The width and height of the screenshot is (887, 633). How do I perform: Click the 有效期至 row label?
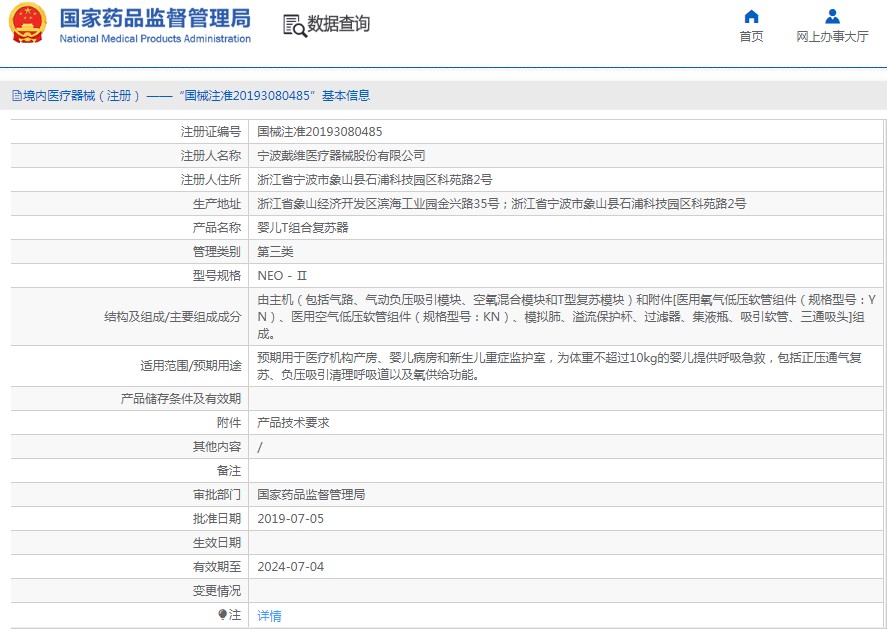pyautogui.click(x=217, y=567)
